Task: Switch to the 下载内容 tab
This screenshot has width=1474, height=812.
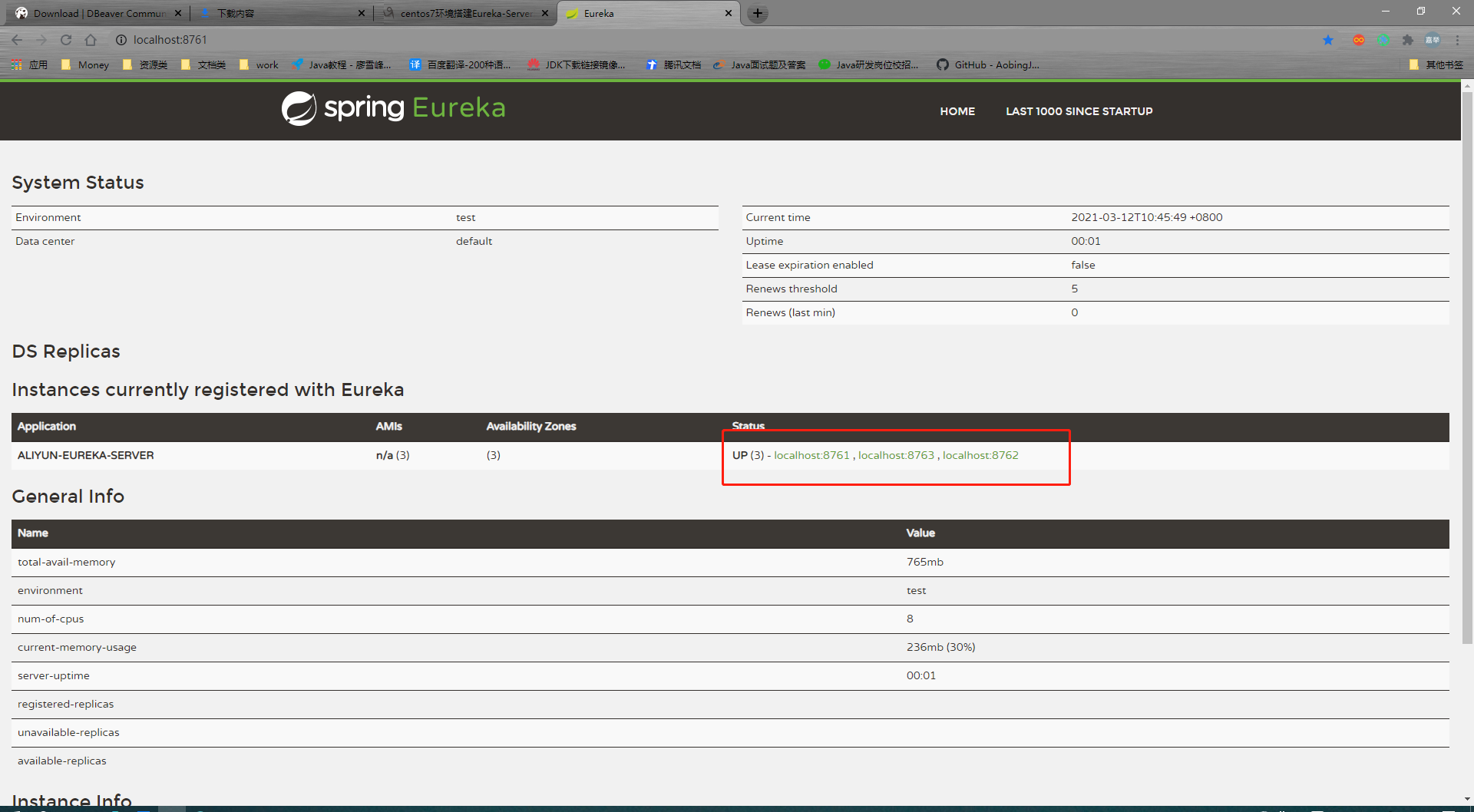Action: (x=280, y=13)
